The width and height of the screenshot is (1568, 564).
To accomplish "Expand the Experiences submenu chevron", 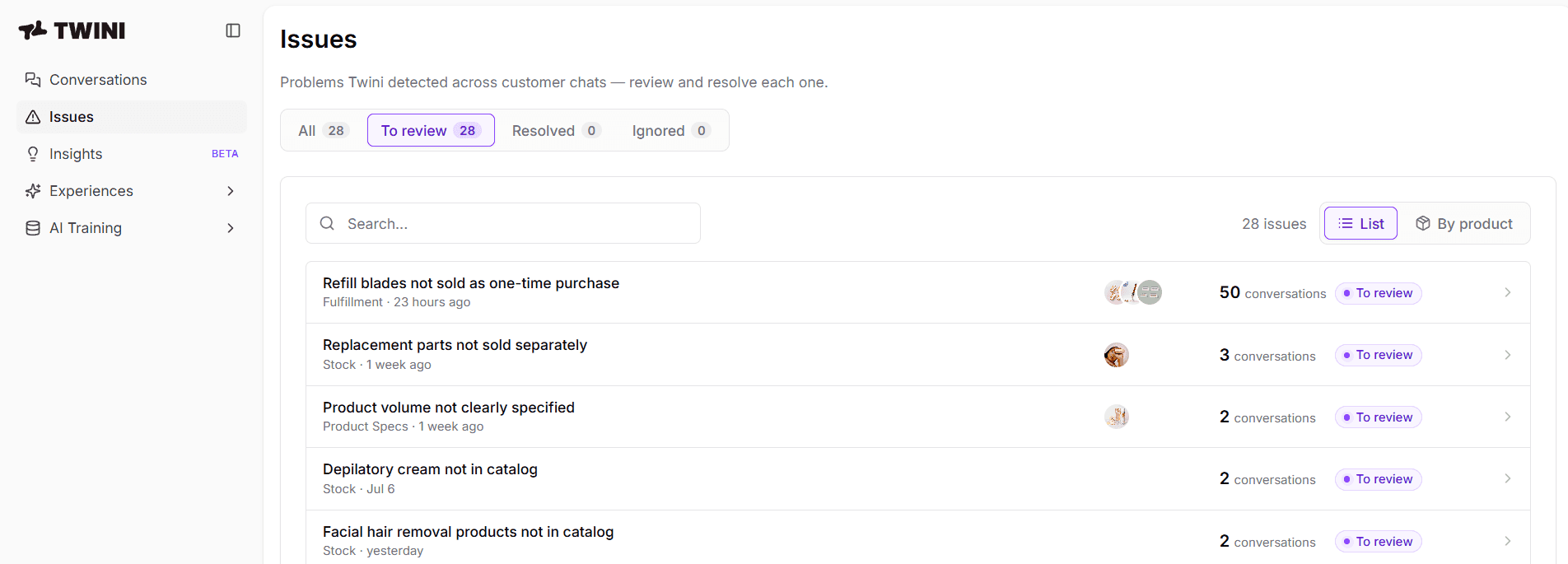I will click(x=231, y=191).
